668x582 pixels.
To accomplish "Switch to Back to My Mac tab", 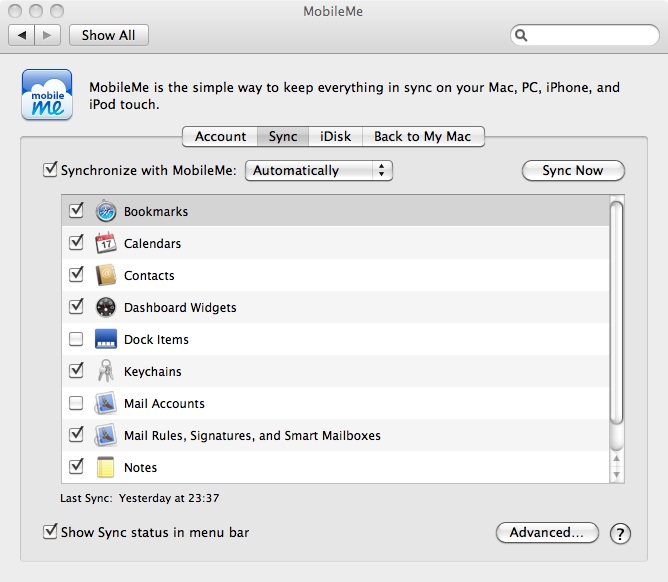I will (423, 136).
